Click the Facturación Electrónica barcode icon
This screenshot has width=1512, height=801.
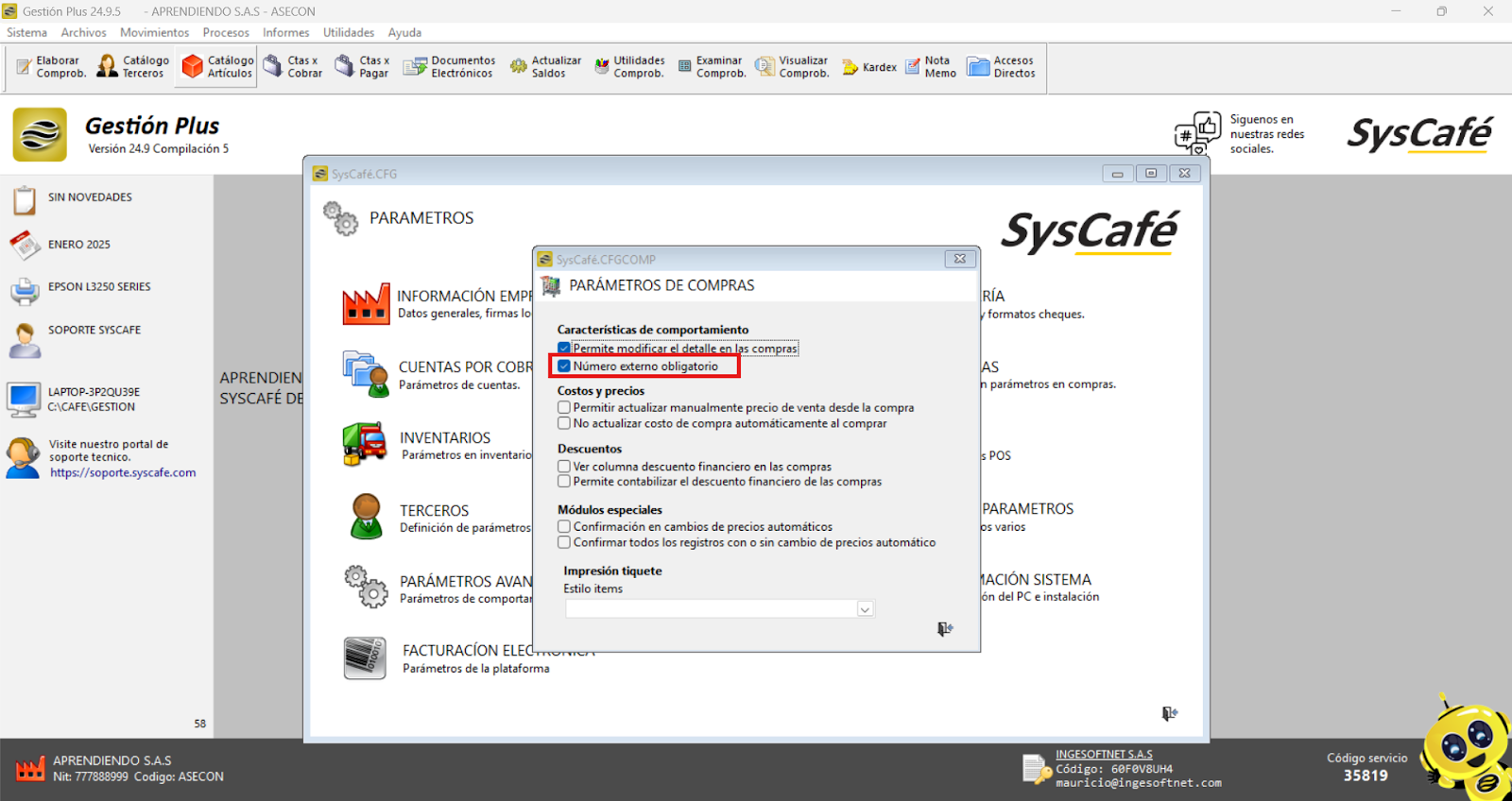pyautogui.click(x=365, y=657)
